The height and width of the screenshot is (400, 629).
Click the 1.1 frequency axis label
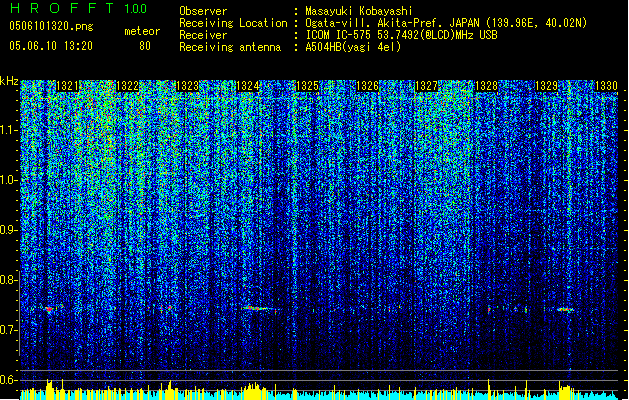click(9, 130)
